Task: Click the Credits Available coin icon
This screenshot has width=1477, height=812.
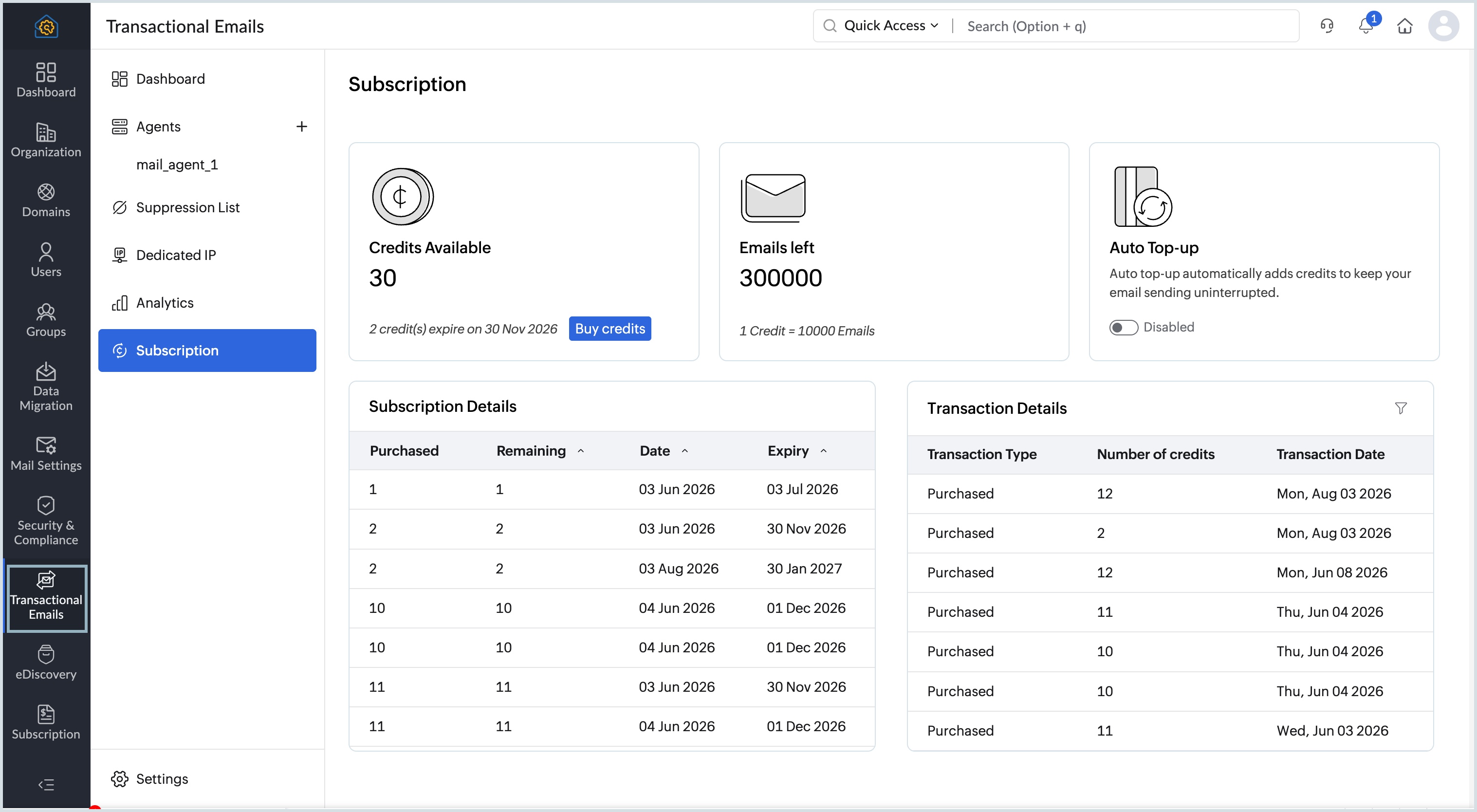Action: (403, 196)
